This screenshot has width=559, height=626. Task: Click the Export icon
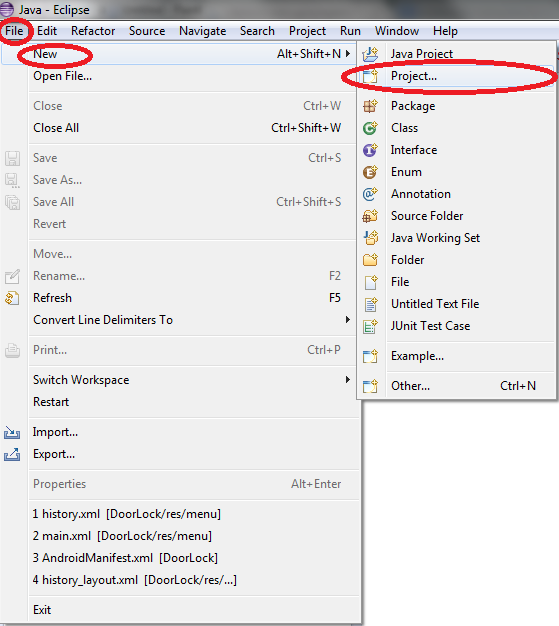click(12, 454)
